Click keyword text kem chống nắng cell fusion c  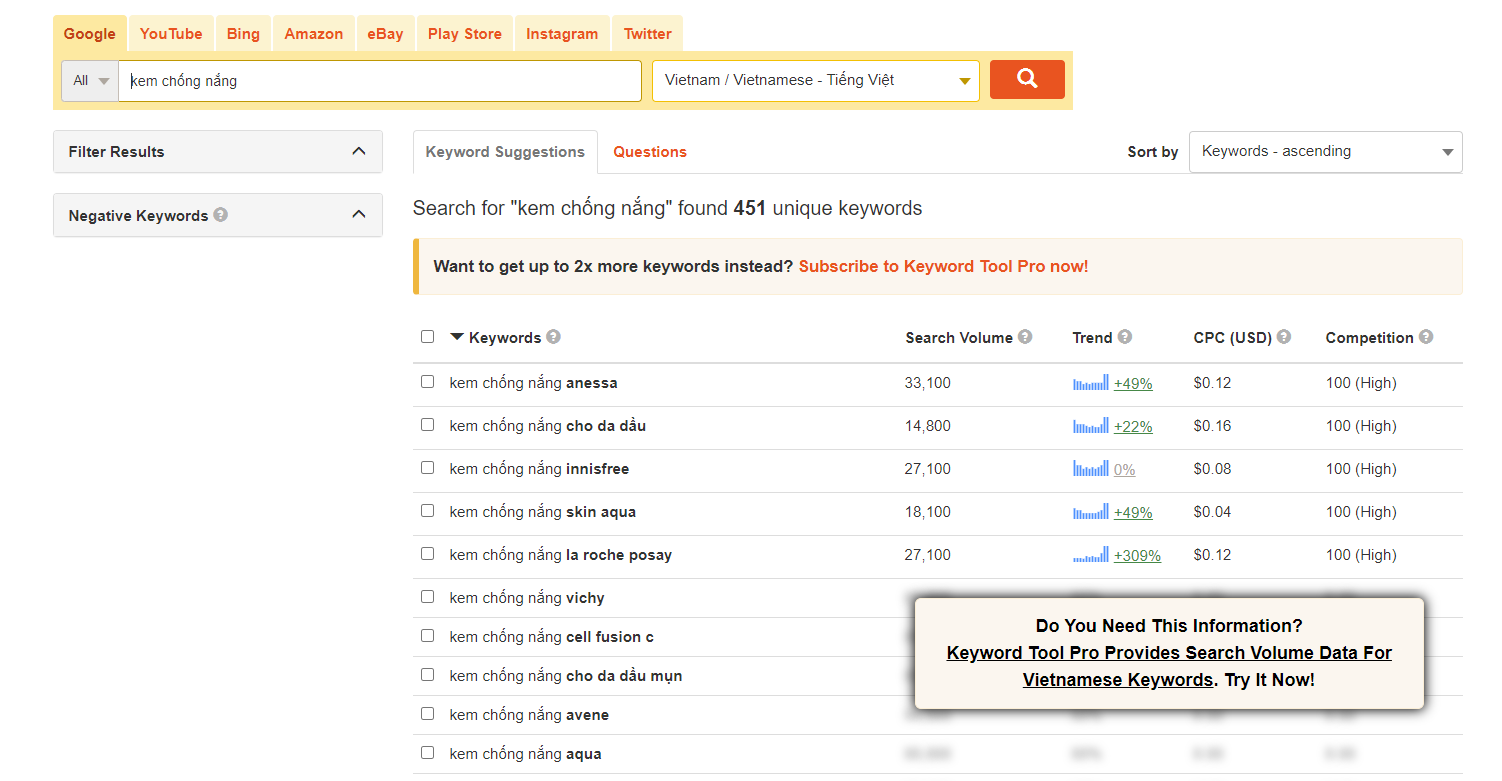[552, 637]
